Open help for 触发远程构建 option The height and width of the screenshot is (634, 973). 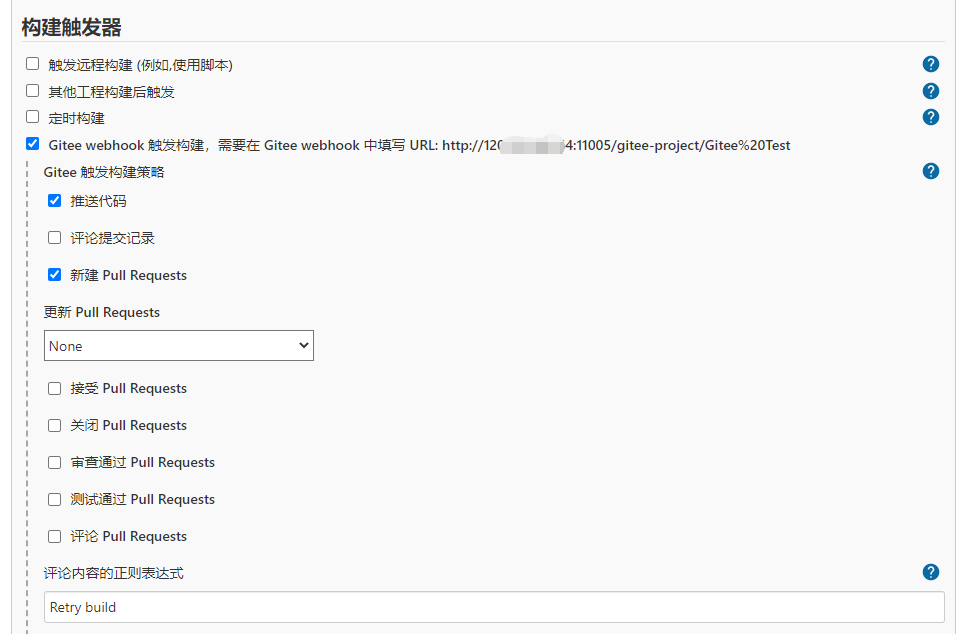tap(930, 65)
